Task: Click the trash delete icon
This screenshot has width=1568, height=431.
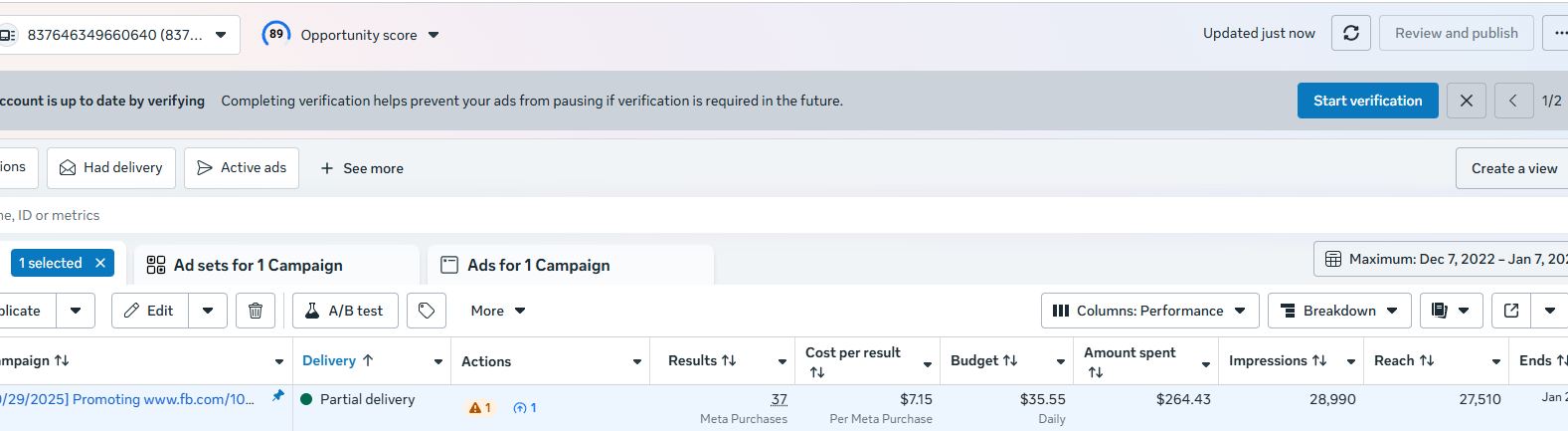Action: tap(256, 311)
